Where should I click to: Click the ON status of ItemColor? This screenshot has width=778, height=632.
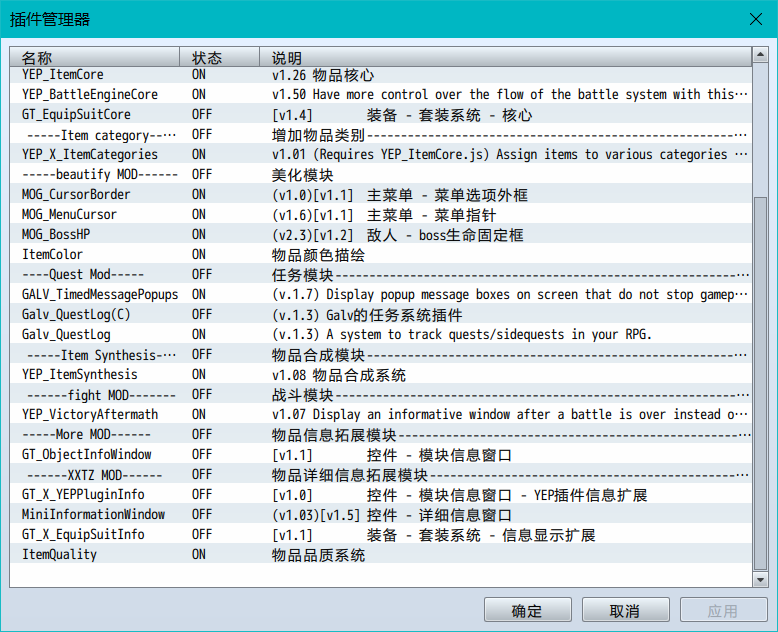pyautogui.click(x=199, y=254)
